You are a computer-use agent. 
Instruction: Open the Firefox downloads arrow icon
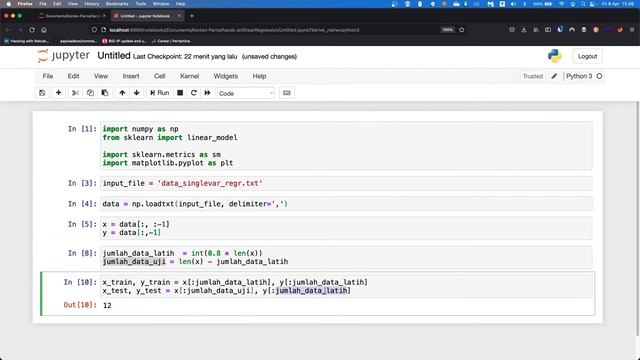(x=524, y=30)
